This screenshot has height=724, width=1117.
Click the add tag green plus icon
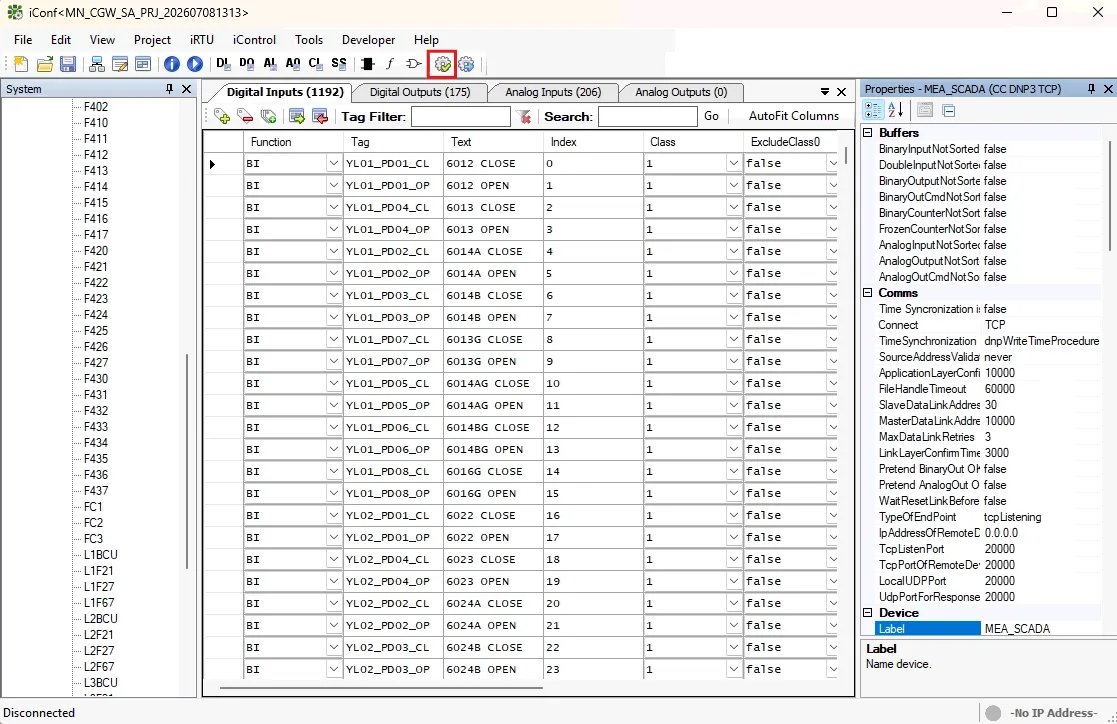tap(222, 117)
